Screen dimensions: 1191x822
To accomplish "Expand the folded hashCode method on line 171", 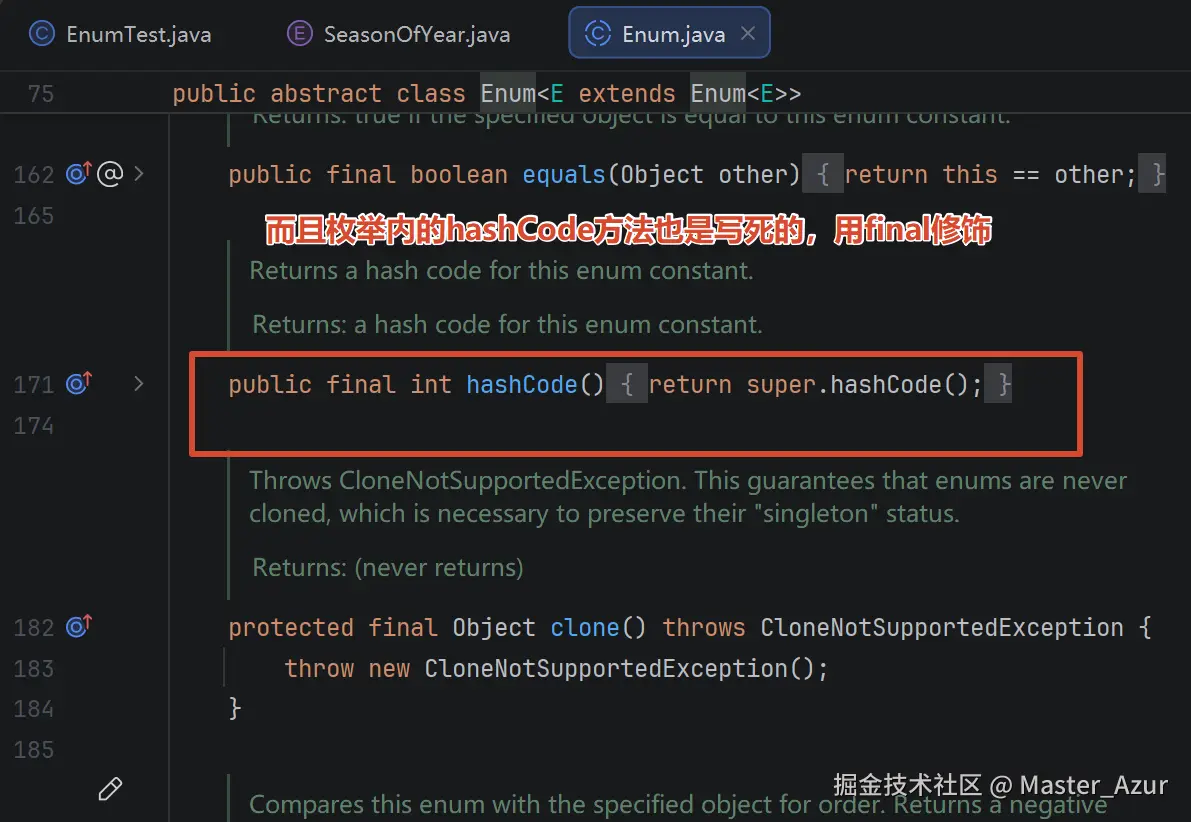I will pyautogui.click(x=138, y=384).
